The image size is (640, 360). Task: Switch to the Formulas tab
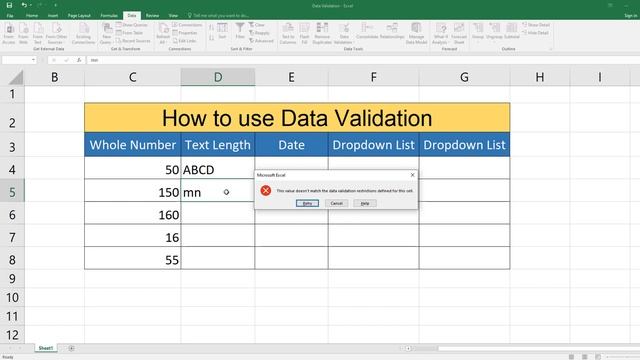click(109, 16)
